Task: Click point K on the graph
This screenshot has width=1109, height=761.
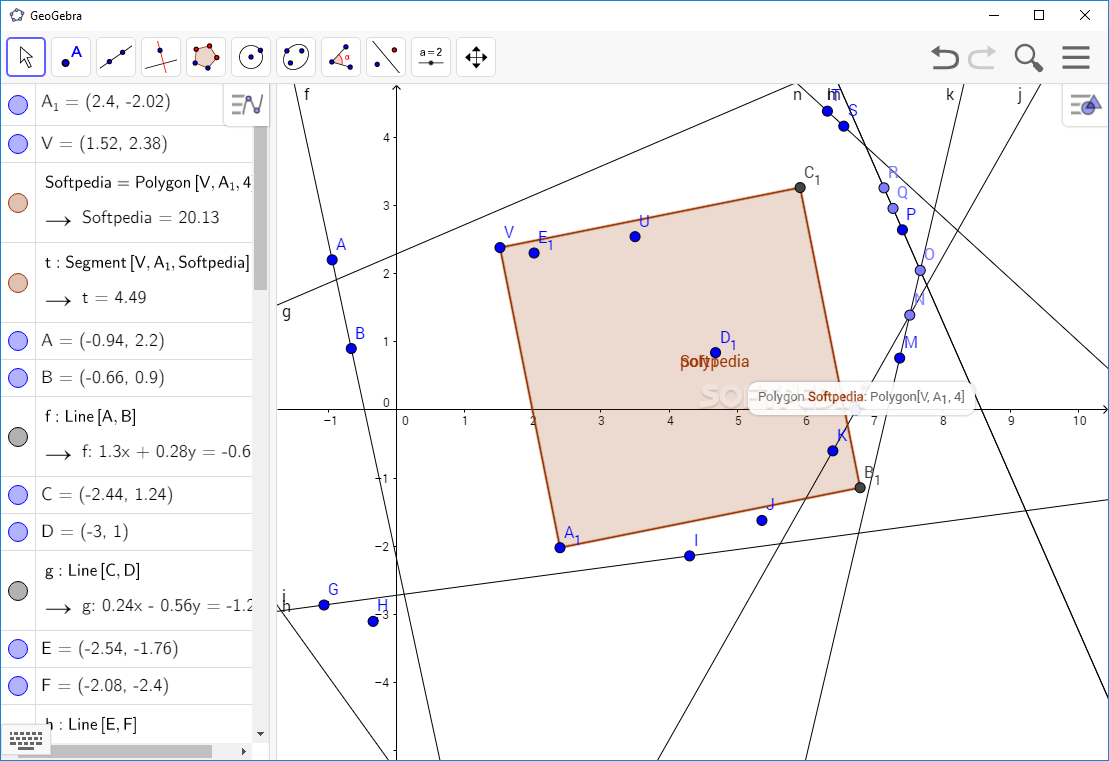Action: tap(832, 451)
